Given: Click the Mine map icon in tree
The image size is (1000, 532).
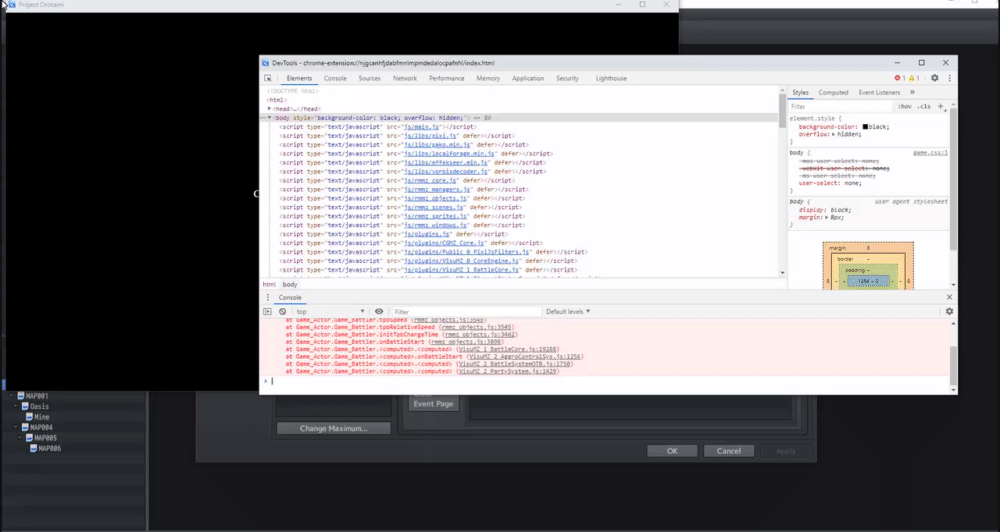Looking at the screenshot, I should click(x=29, y=417).
